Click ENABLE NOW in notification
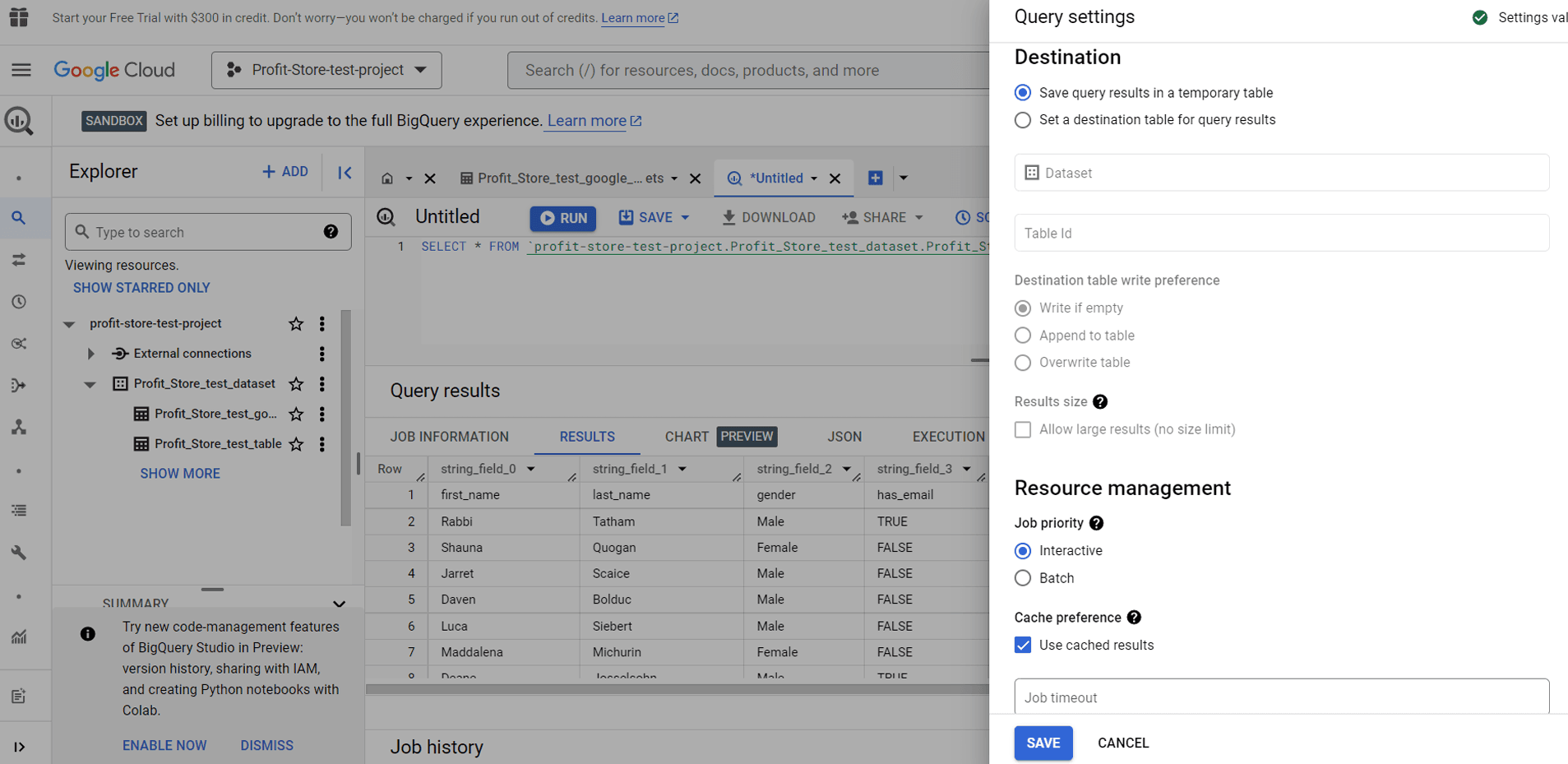 pyautogui.click(x=164, y=745)
